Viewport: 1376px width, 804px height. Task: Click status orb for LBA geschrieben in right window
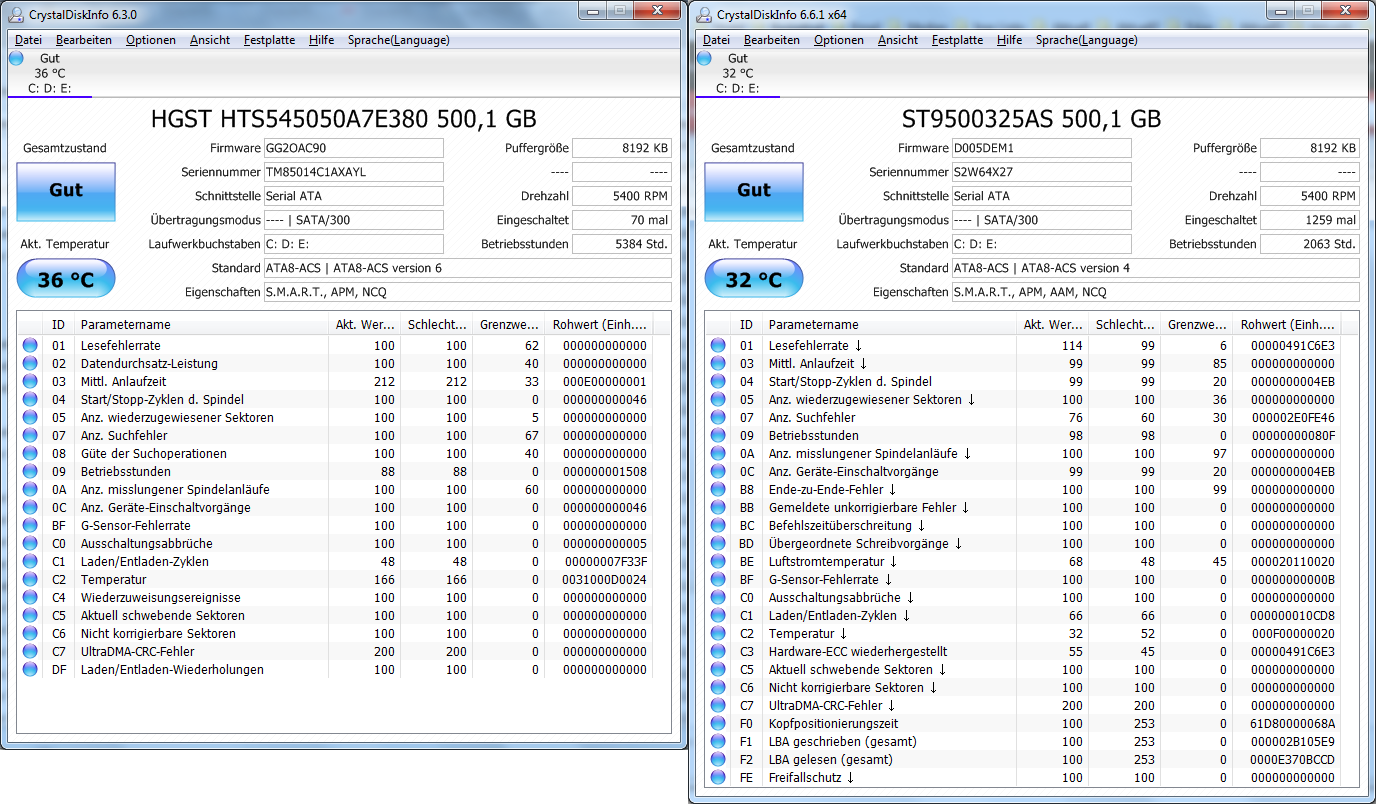[718, 742]
